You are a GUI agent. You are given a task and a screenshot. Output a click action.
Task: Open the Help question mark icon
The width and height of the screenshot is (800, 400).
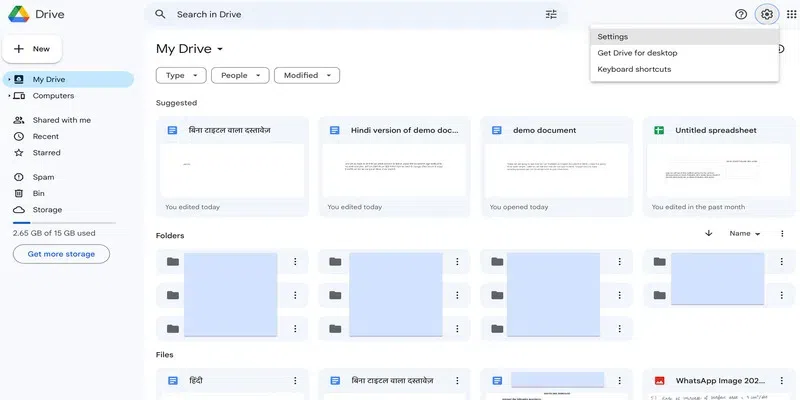[741, 15]
